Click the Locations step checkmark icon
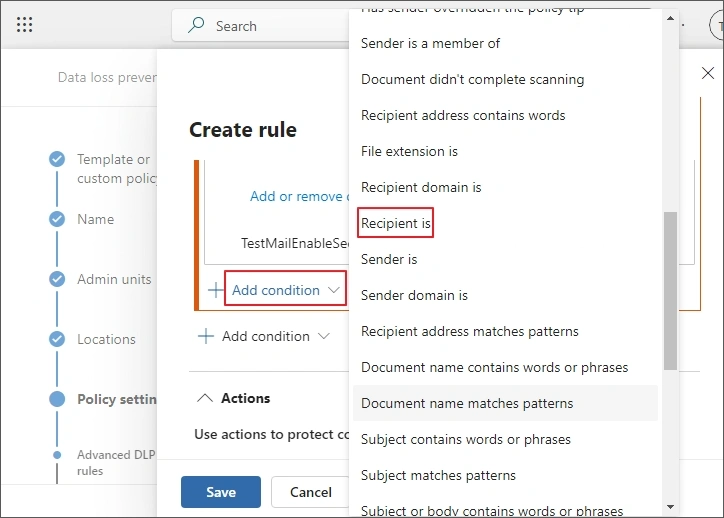Image resolution: width=724 pixels, height=518 pixels. pyautogui.click(x=57, y=339)
